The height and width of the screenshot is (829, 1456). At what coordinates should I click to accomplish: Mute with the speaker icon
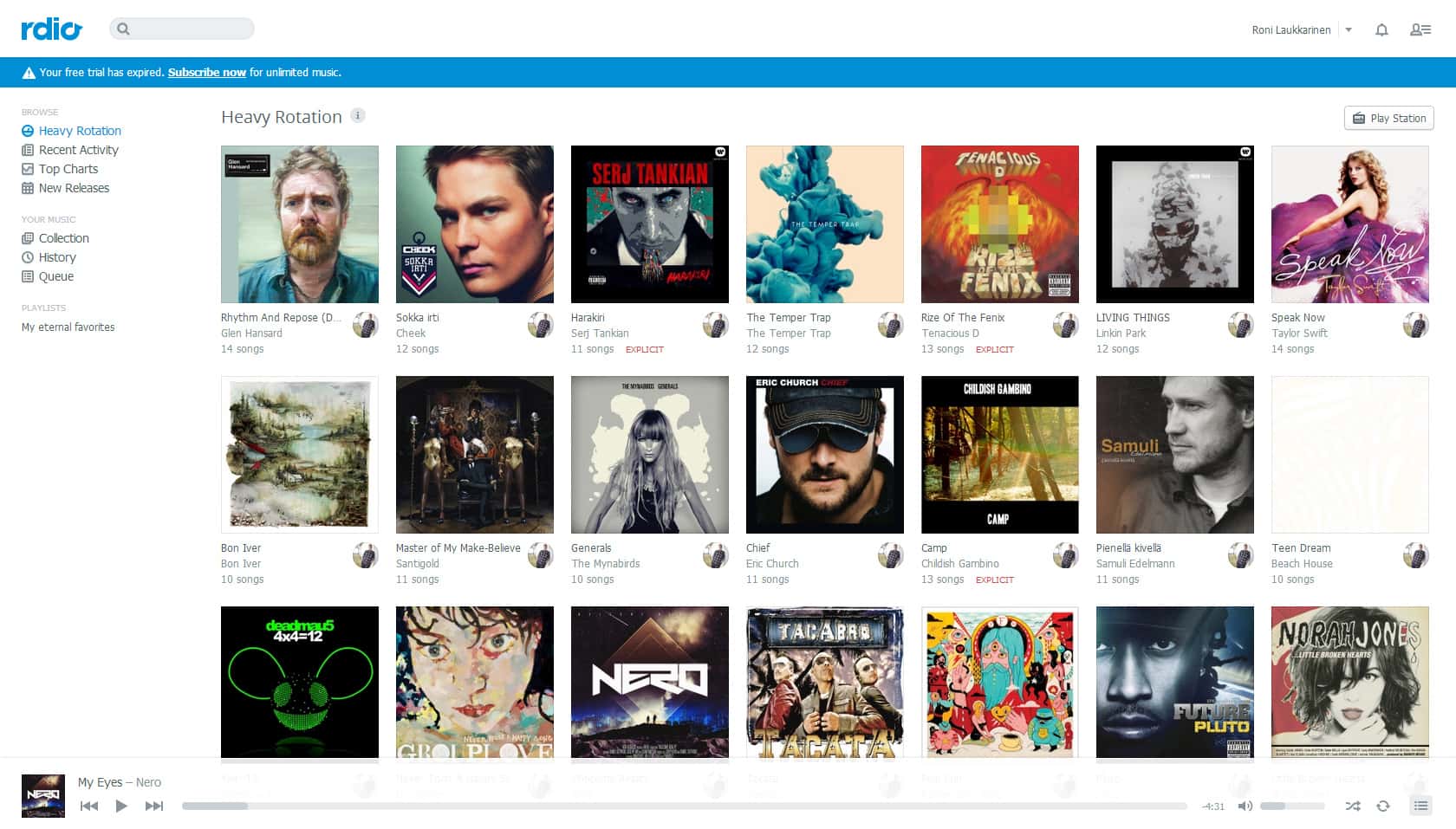pyautogui.click(x=1245, y=806)
